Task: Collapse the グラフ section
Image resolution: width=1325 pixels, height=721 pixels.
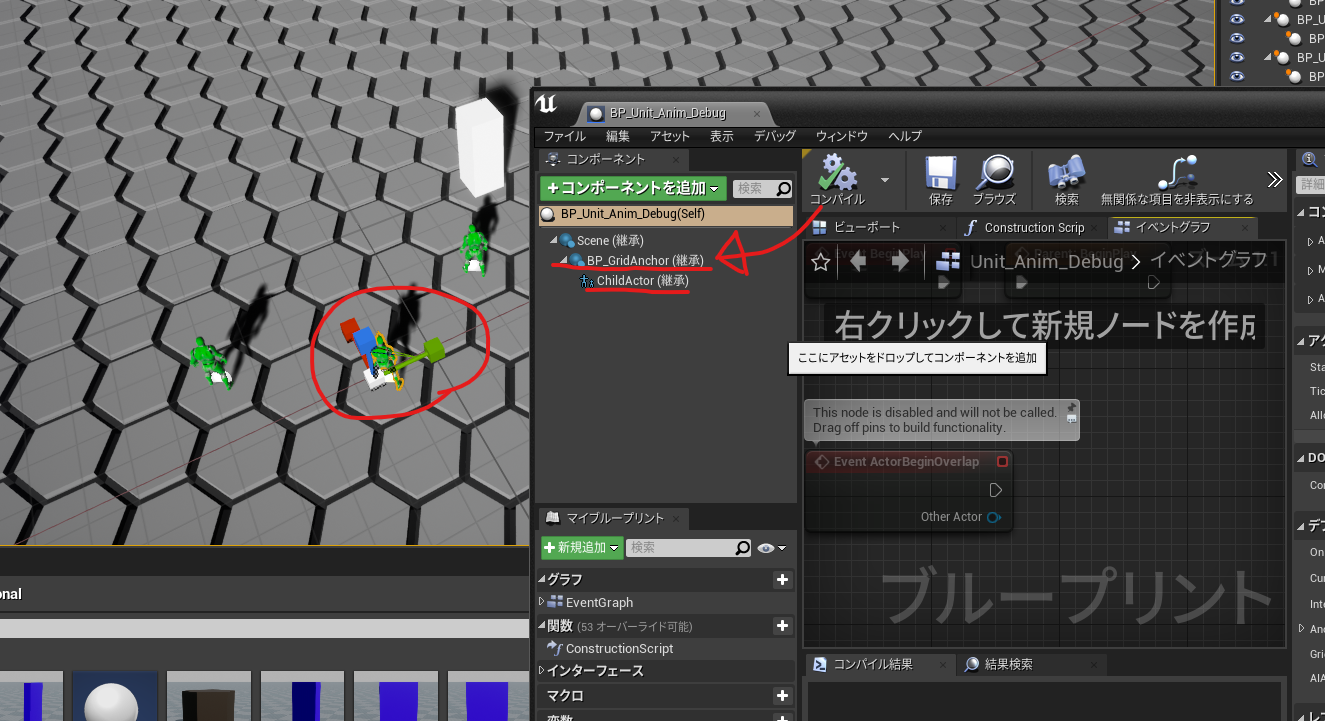Action: pyautogui.click(x=542, y=579)
